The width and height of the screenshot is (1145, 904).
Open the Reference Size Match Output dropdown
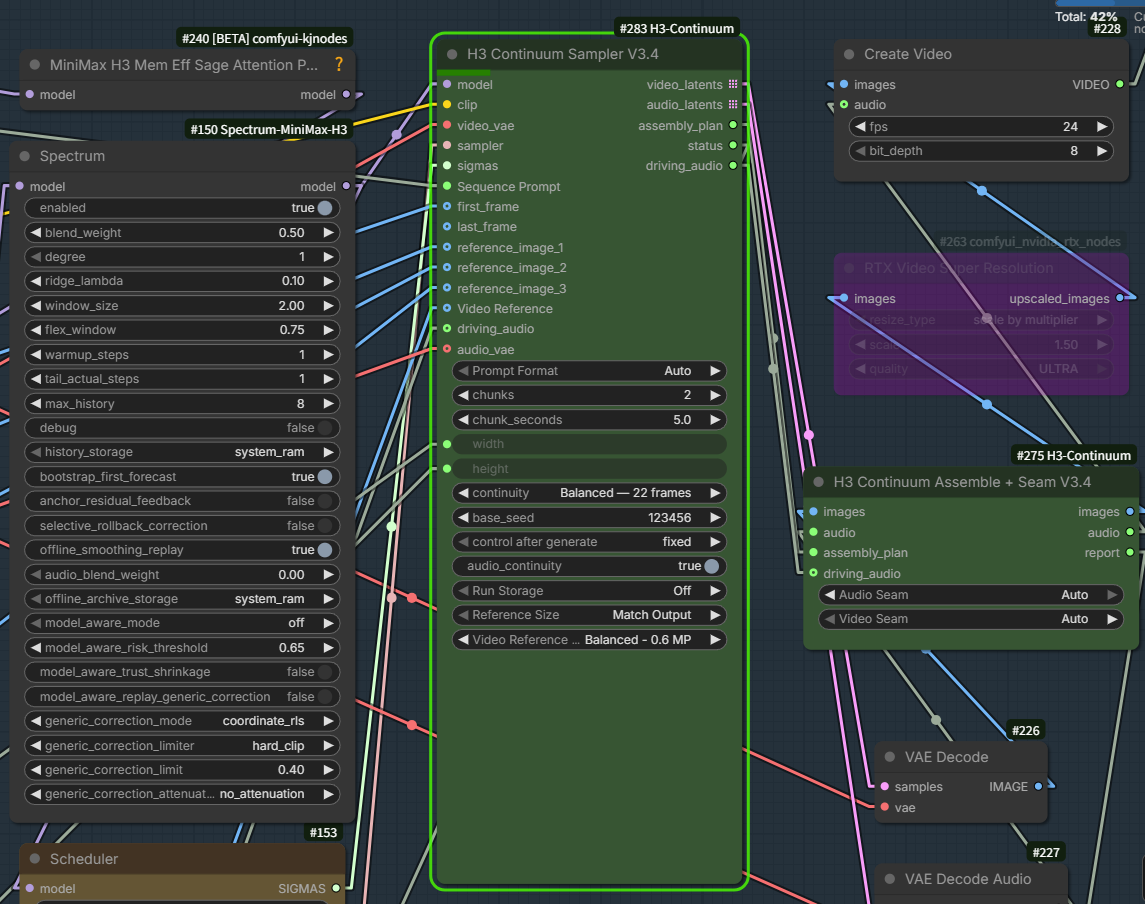tap(589, 615)
